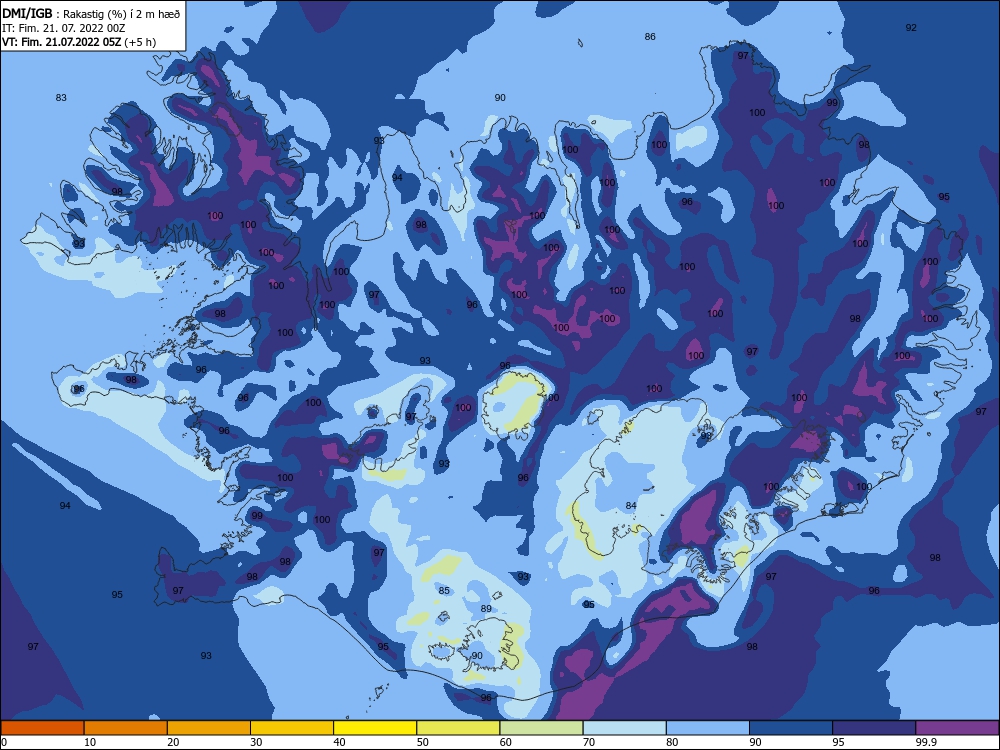The image size is (1000, 750).
Task: Pick the amber 20–30 humidity legend swatch
Action: (209, 728)
